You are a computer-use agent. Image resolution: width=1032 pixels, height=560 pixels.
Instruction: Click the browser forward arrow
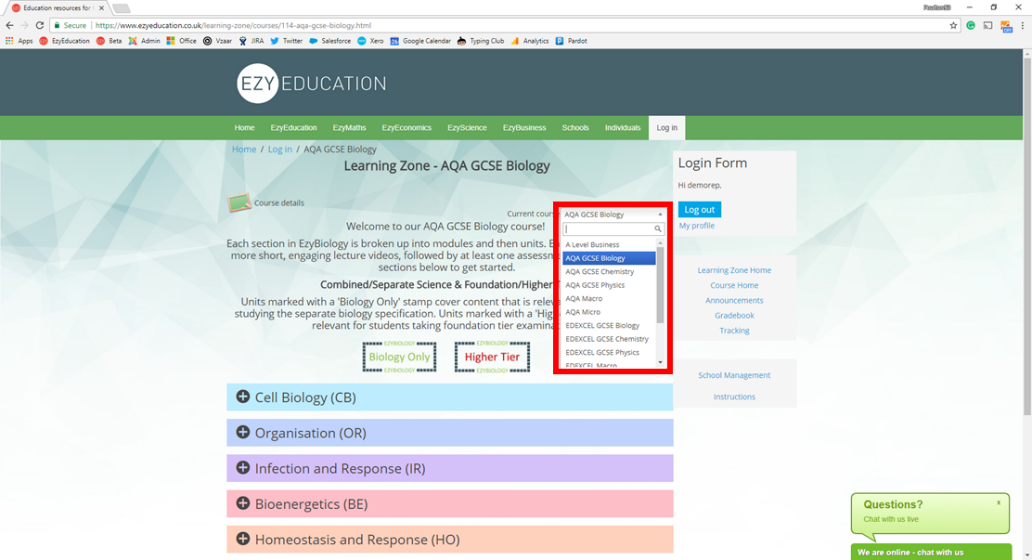24,25
